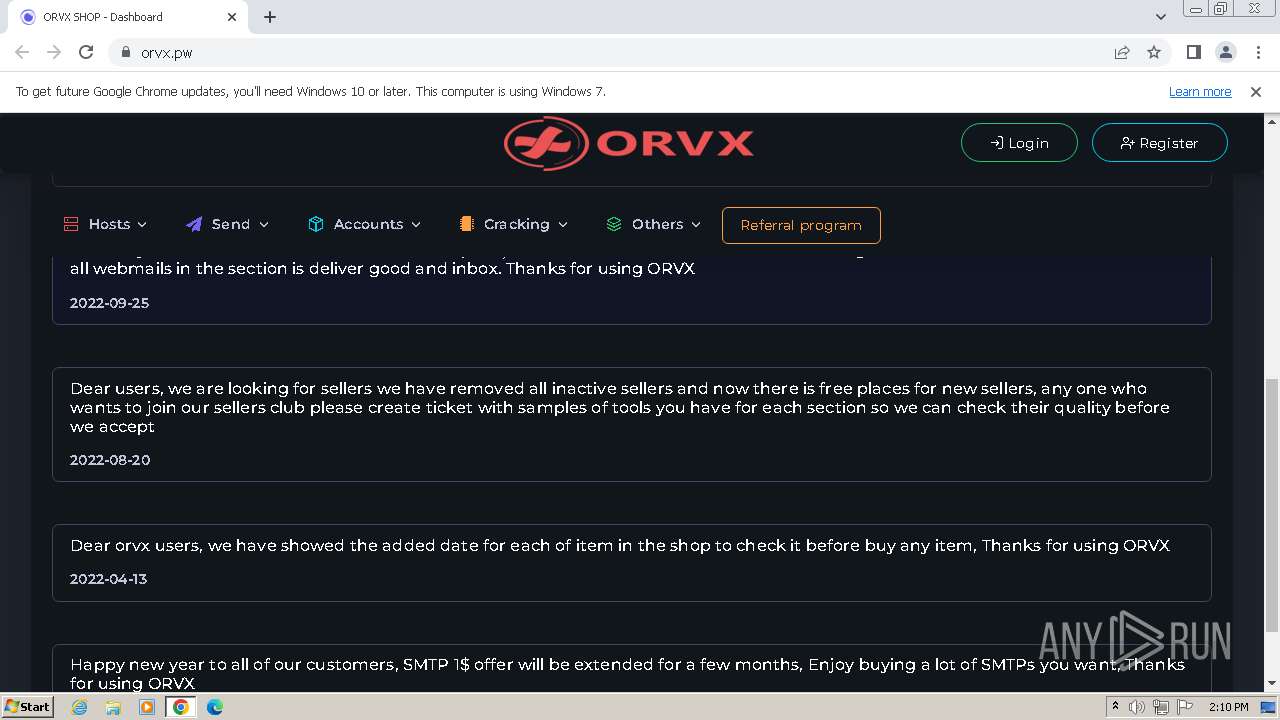
Task: Open the Learn more link
Action: 1200,91
